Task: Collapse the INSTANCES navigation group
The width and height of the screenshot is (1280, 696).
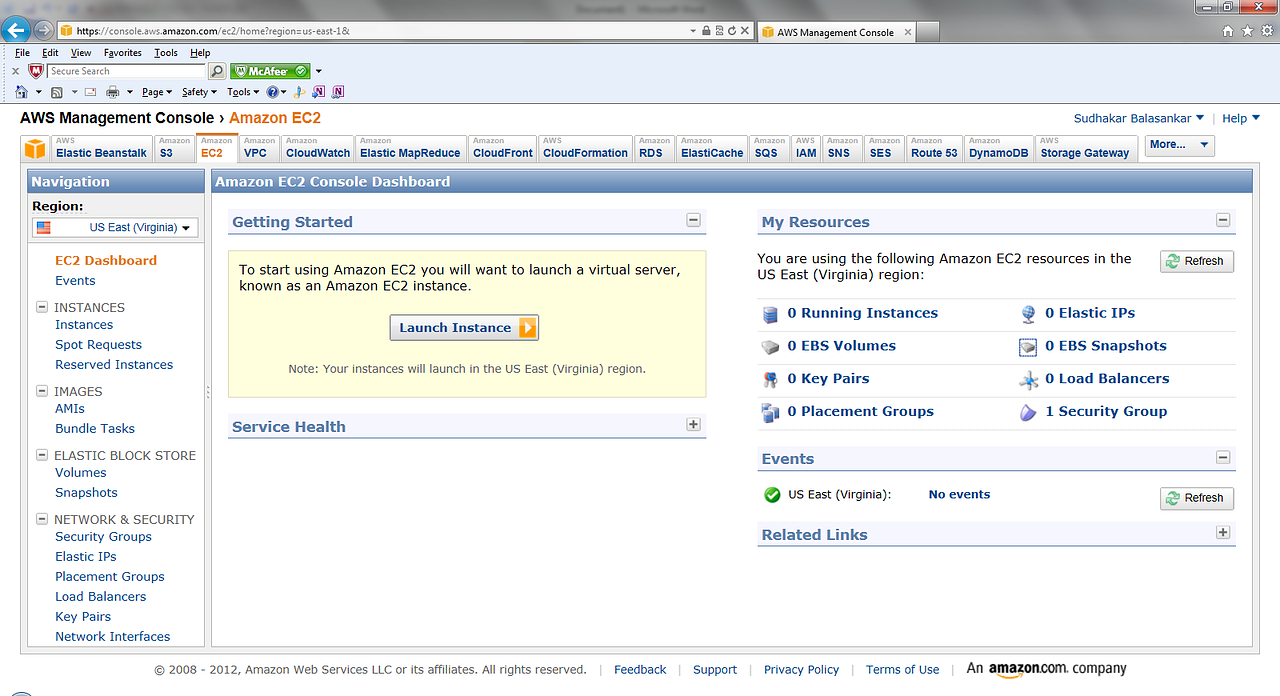Action: [42, 307]
